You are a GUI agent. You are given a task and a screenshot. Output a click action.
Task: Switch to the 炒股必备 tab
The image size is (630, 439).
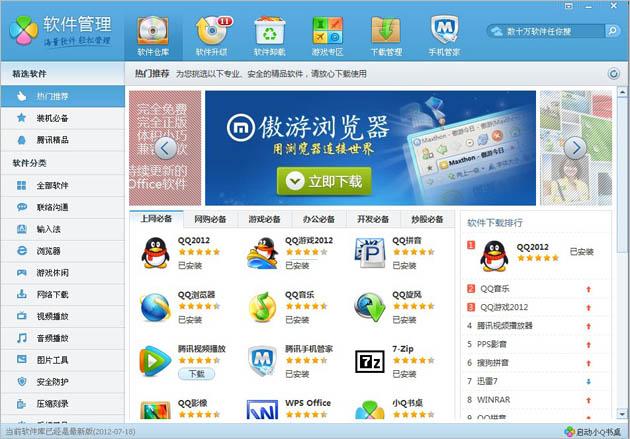(x=427, y=219)
